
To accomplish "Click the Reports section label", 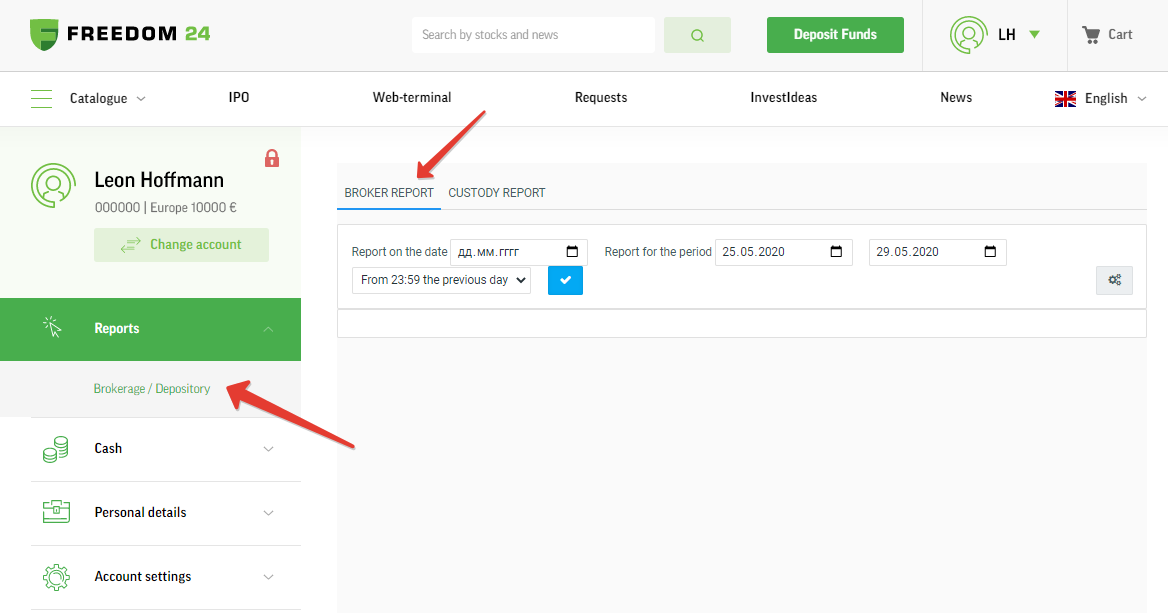I will (x=117, y=328).
